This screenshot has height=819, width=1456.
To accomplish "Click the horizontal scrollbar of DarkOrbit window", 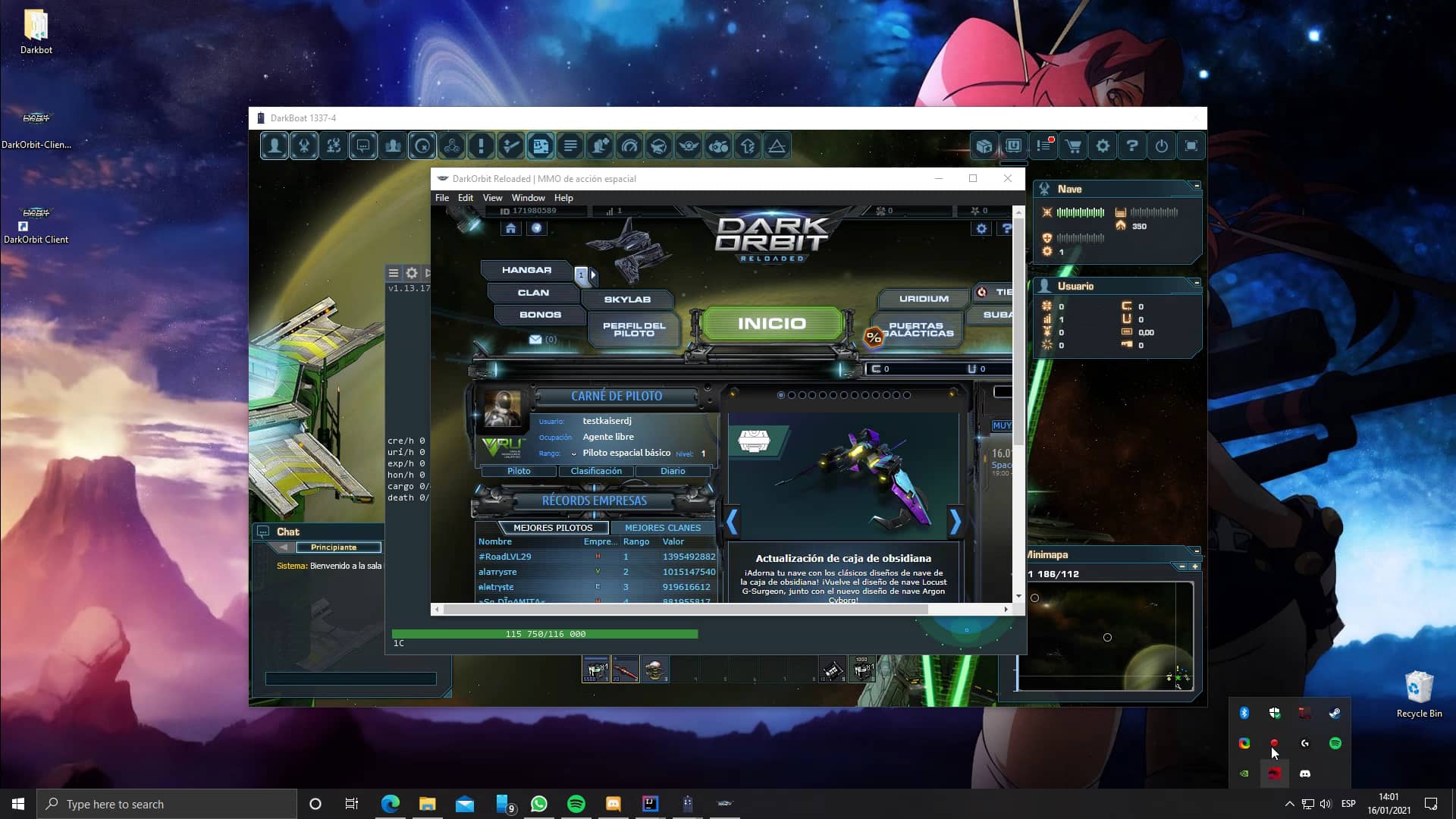I will pyautogui.click(x=686, y=609).
